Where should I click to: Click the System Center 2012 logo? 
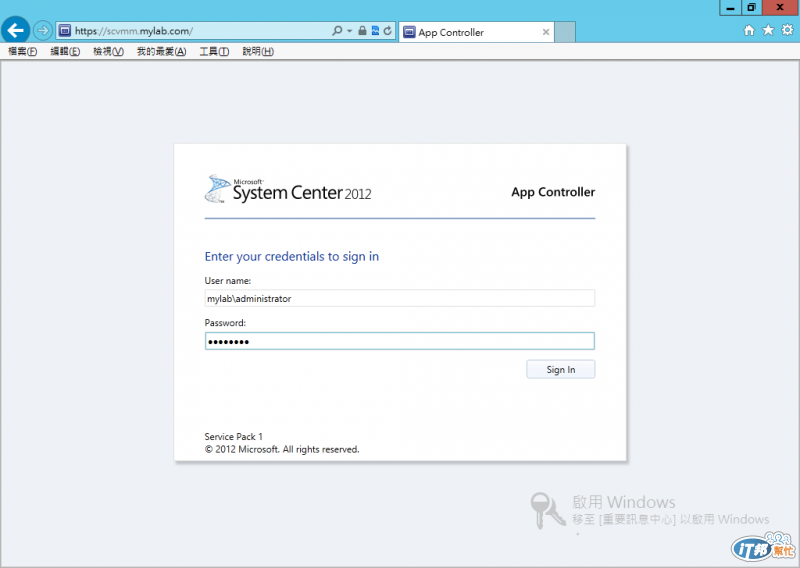pos(288,189)
